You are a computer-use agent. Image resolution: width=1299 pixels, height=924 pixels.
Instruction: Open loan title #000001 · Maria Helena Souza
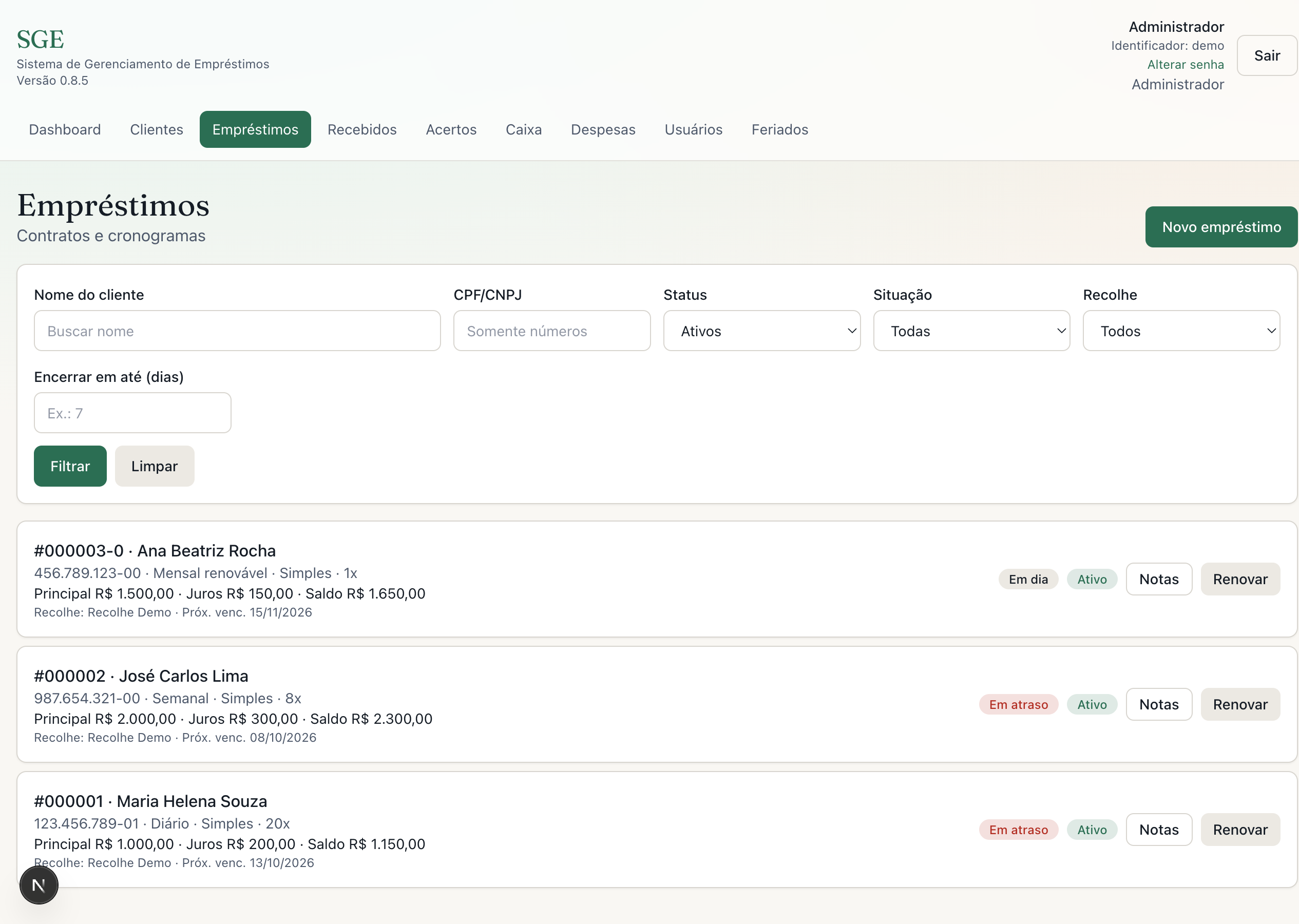click(x=151, y=801)
